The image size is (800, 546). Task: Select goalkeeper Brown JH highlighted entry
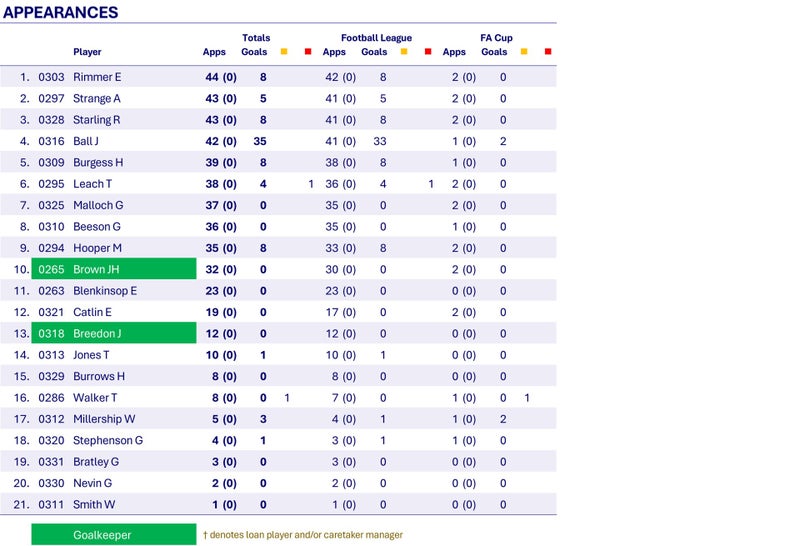pyautogui.click(x=114, y=269)
